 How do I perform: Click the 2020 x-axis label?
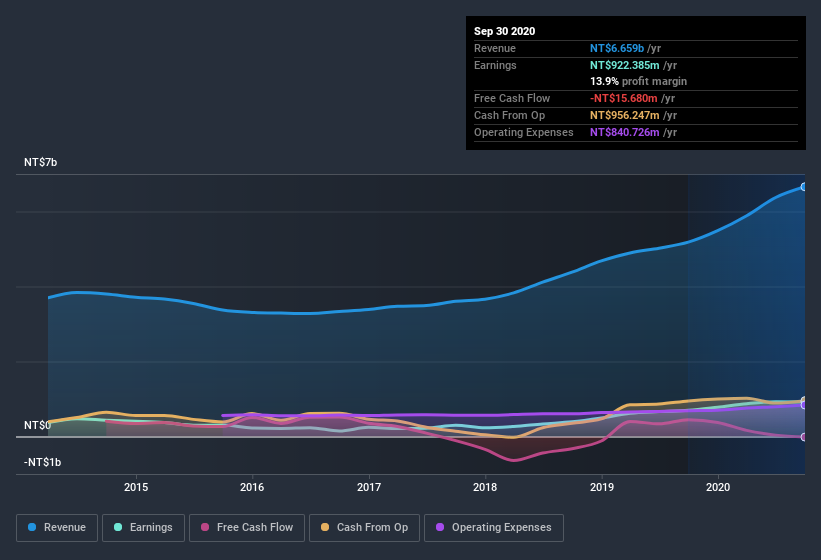click(718, 487)
